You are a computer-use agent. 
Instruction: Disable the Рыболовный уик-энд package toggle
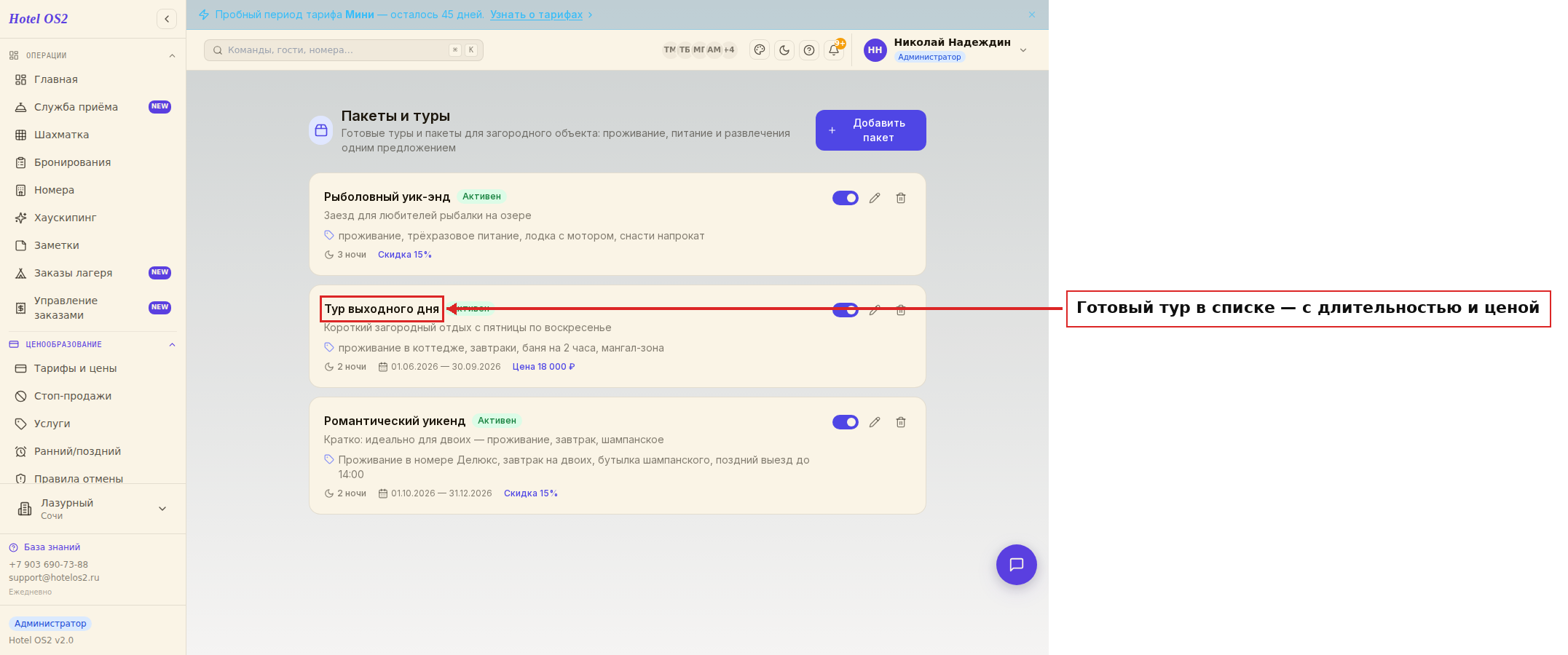pyautogui.click(x=846, y=198)
